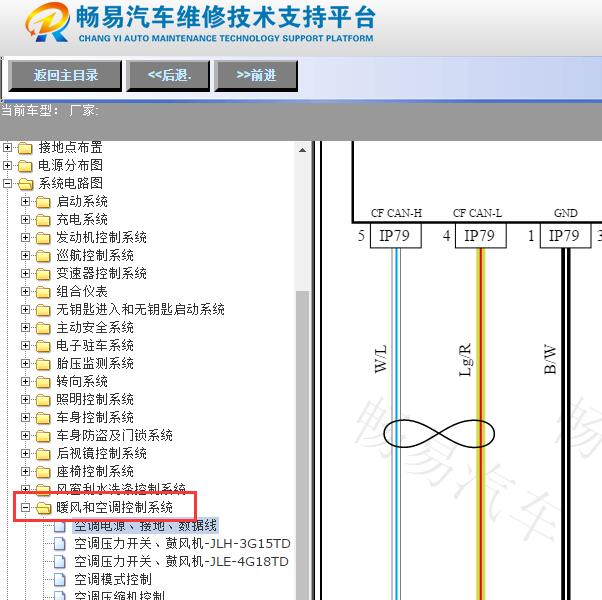Click the folder icon for 主动安全系统

[x=43, y=328]
